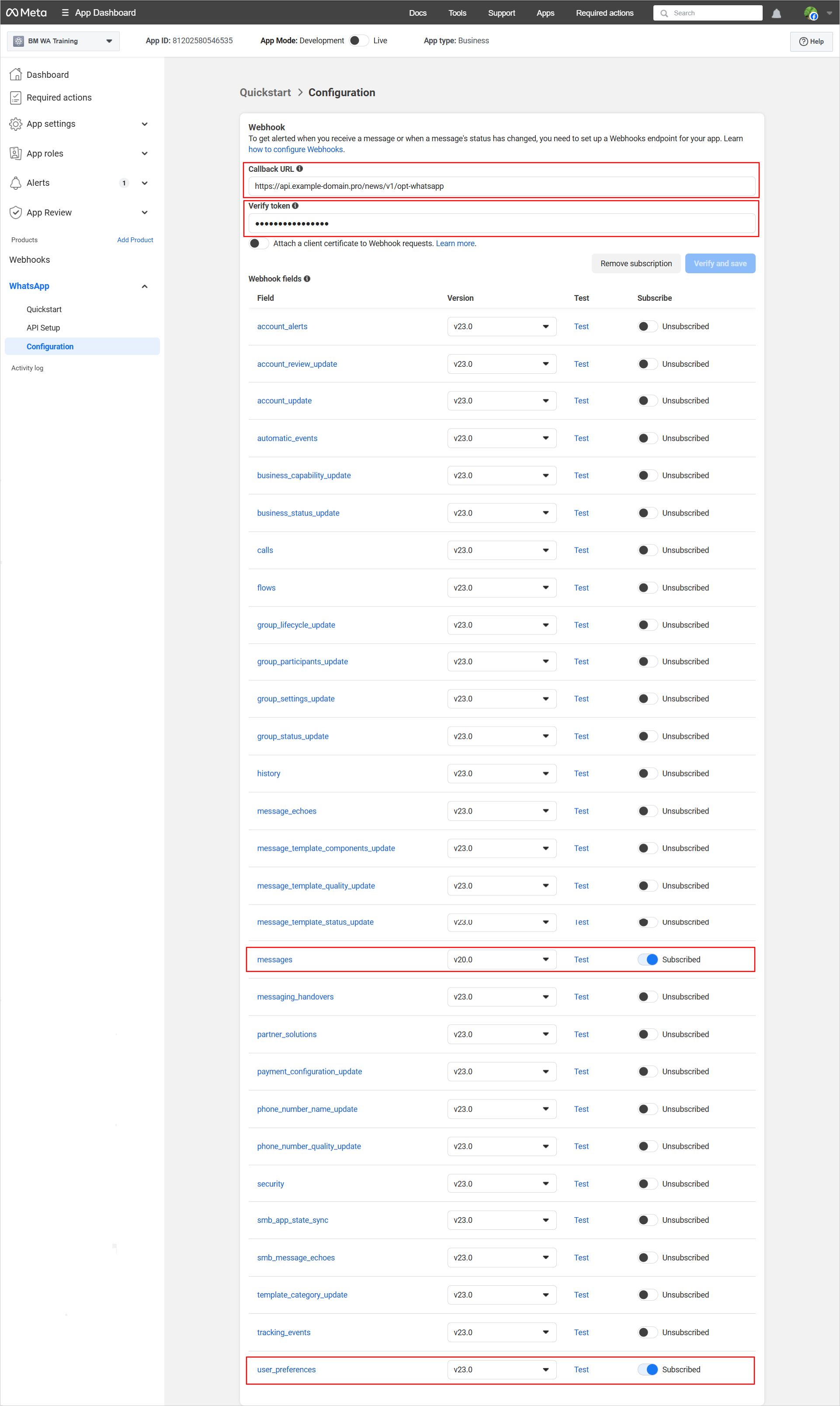Unsubscribe the user_preferences toggle
This screenshot has height=1406, width=840.
[x=647, y=1369]
